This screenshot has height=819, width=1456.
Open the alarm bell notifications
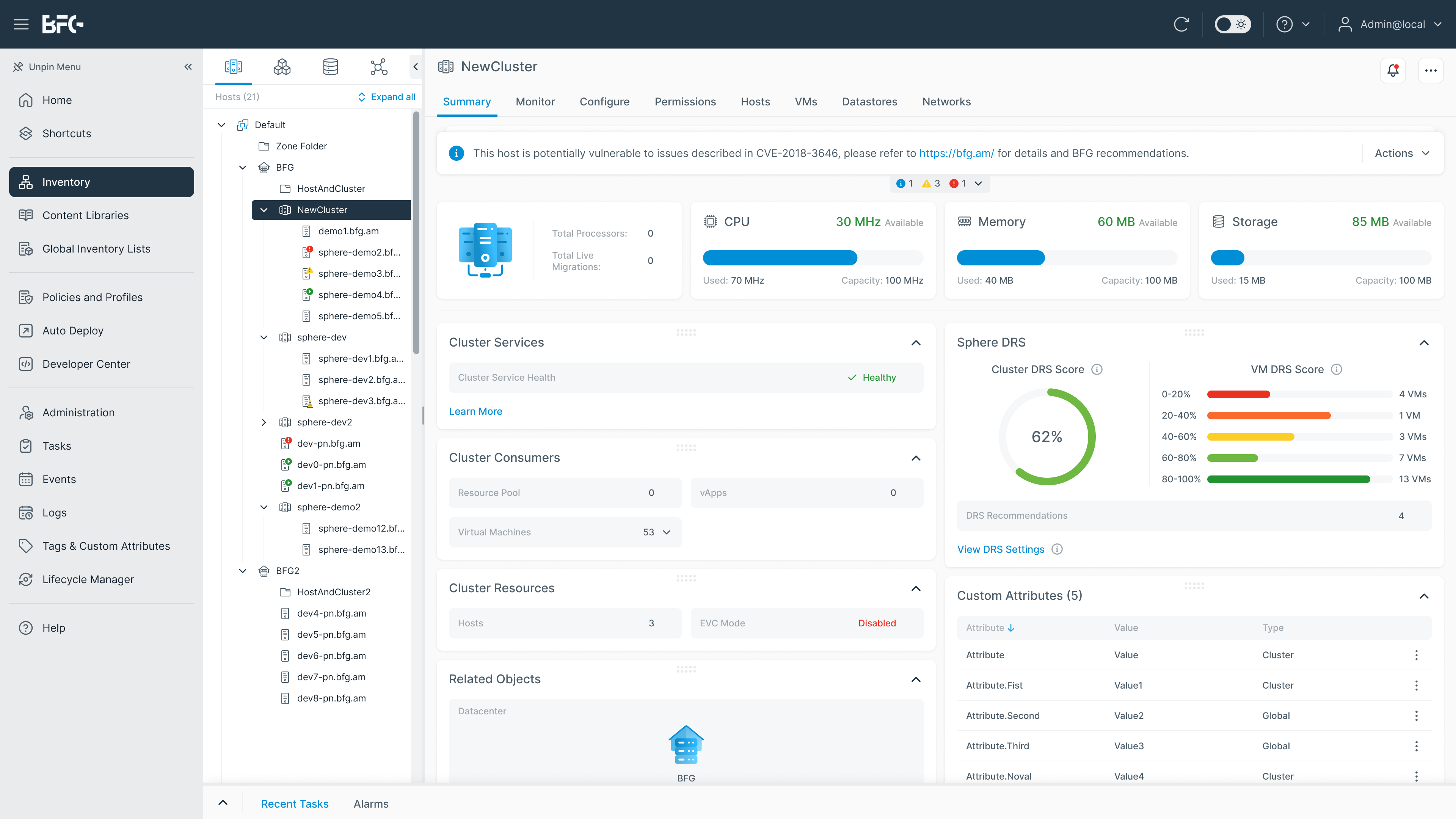tap(1393, 71)
